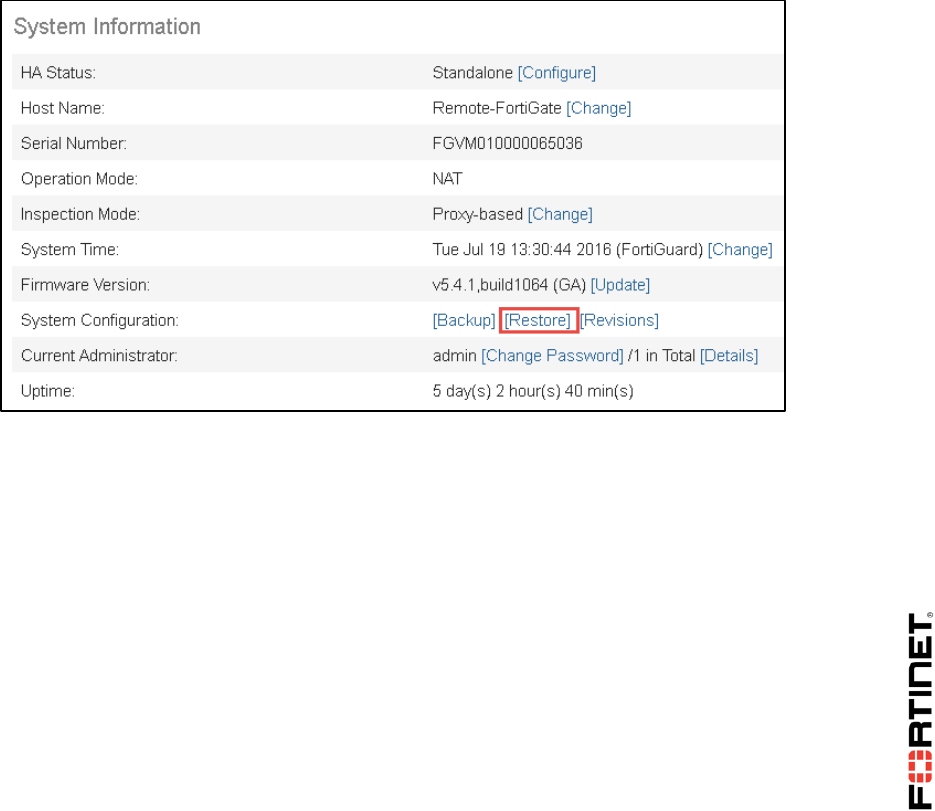Click the Operation Mode label

79,179
